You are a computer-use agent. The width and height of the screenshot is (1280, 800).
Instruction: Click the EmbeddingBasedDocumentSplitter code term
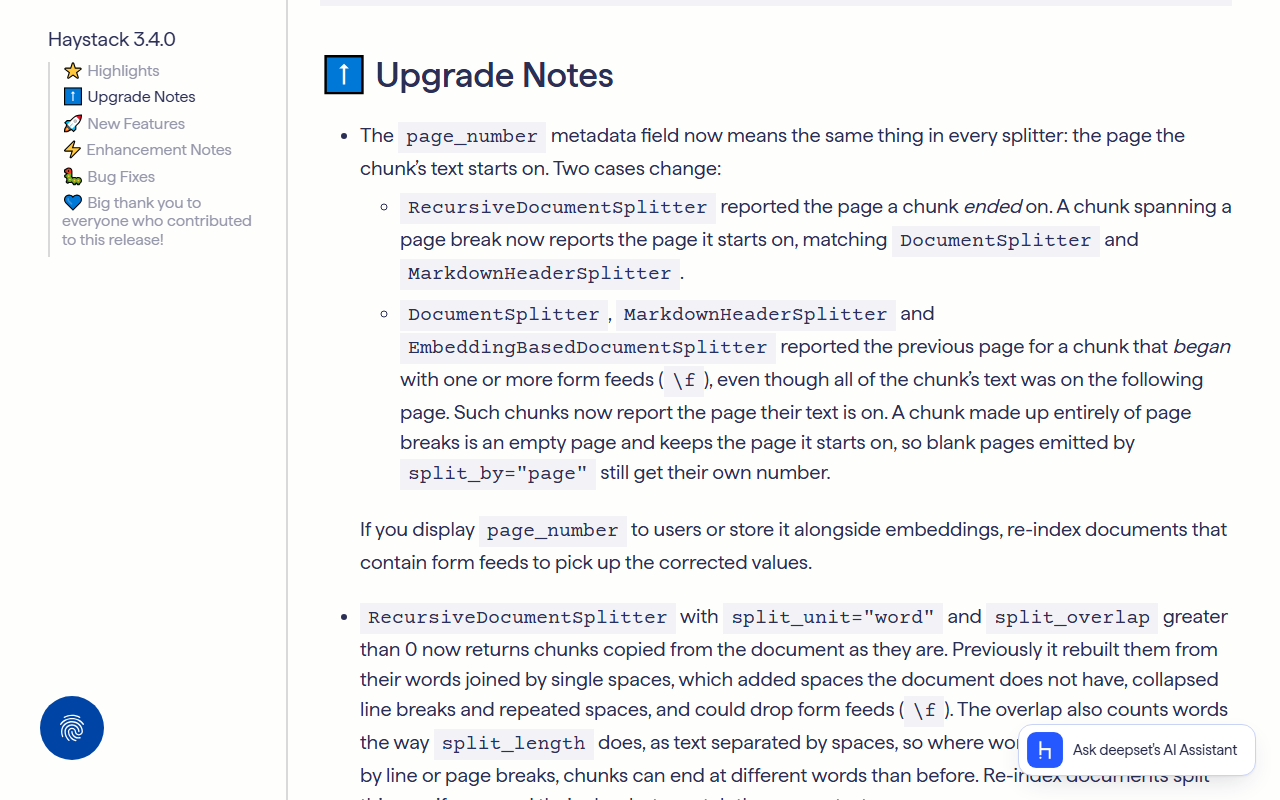(x=588, y=347)
